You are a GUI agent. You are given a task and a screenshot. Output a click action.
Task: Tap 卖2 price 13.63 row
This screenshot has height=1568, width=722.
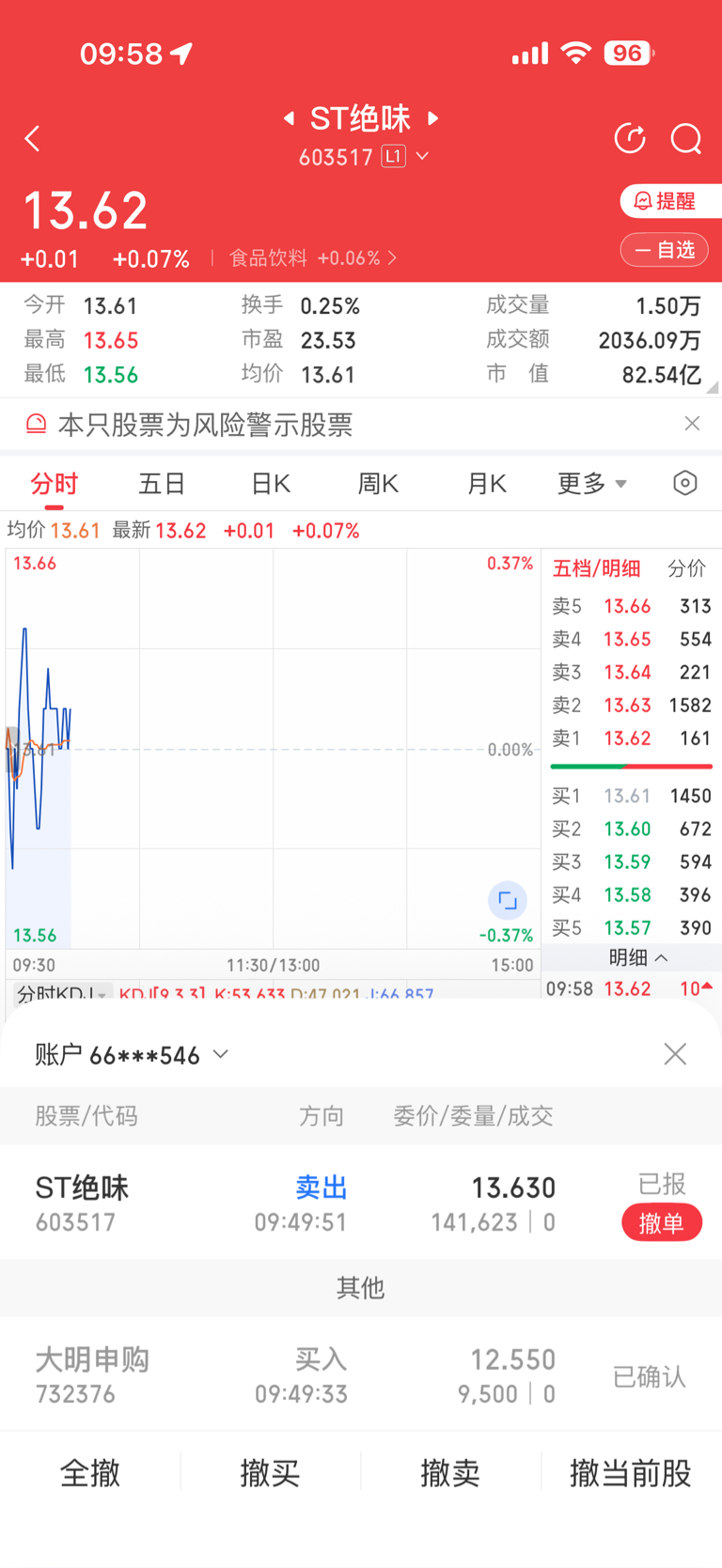(632, 705)
